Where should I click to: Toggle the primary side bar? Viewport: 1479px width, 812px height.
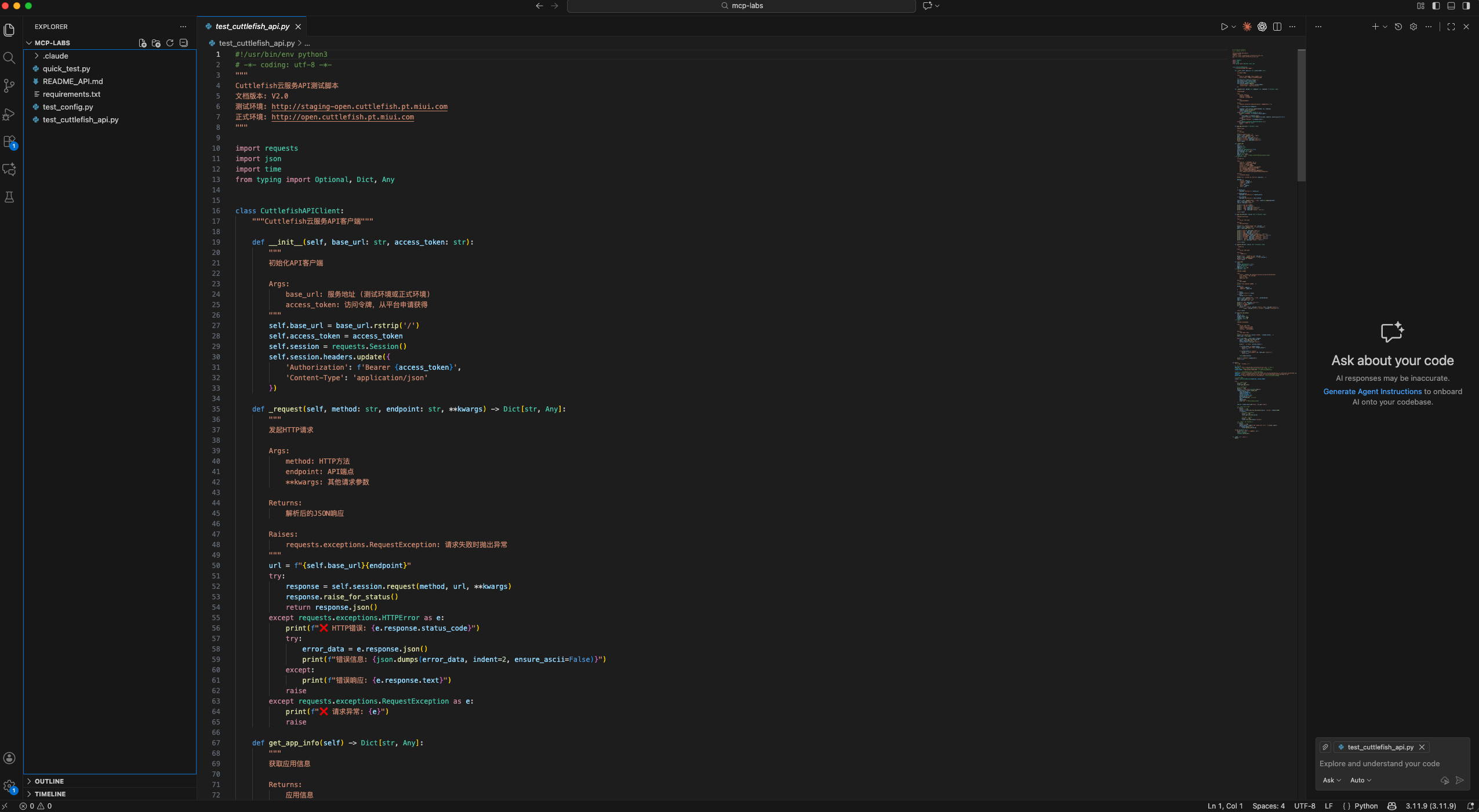(1436, 6)
